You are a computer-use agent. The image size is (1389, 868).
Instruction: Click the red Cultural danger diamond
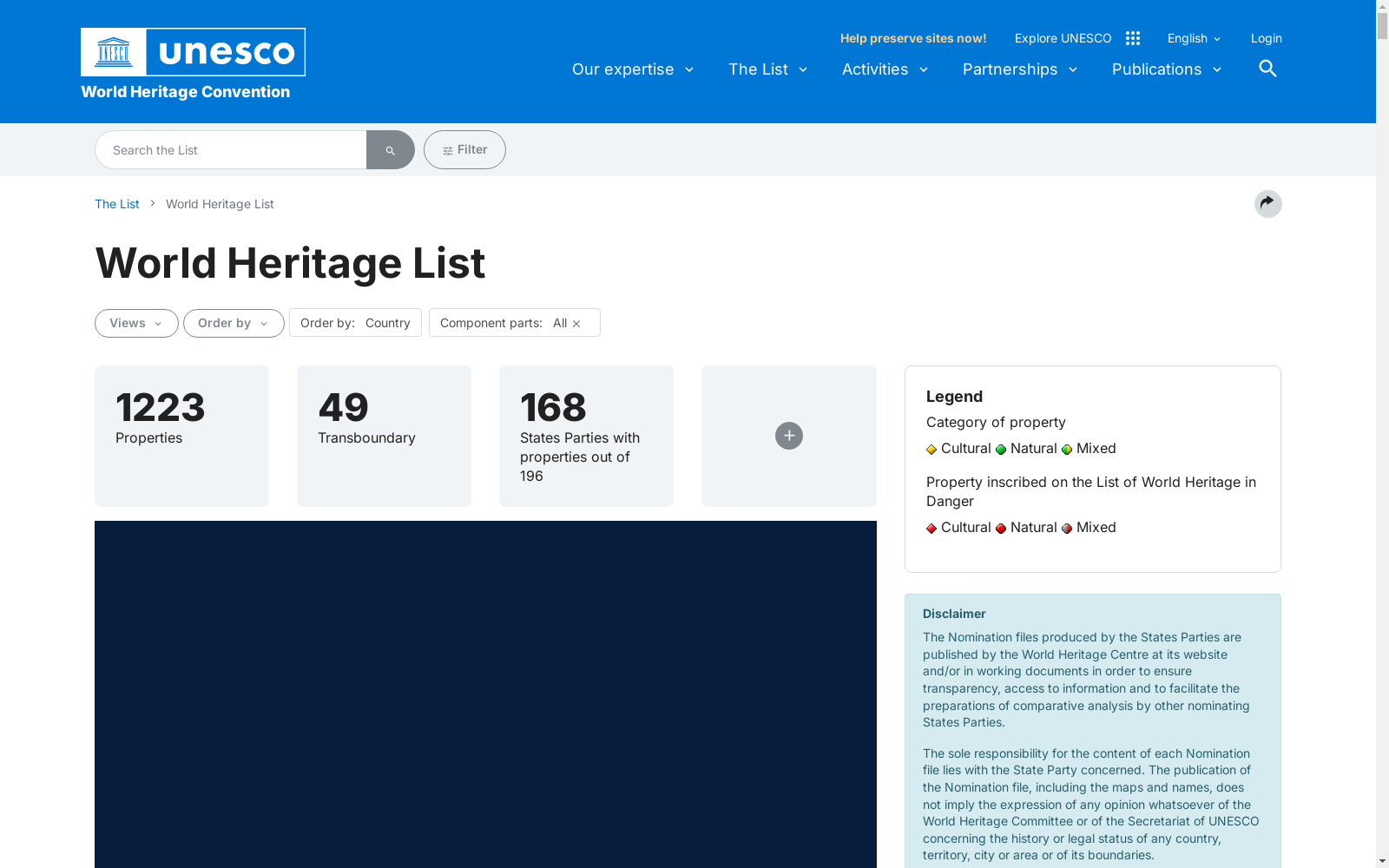click(931, 529)
